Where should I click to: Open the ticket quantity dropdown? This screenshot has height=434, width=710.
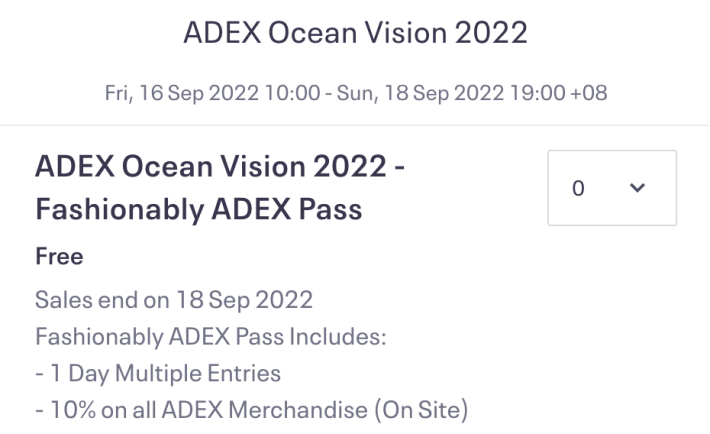[612, 188]
